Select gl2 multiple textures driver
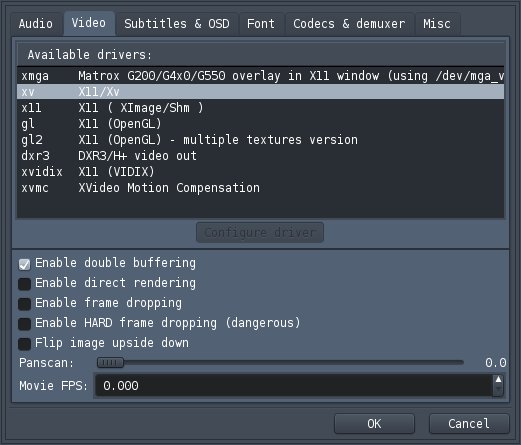 pyautogui.click(x=260, y=140)
